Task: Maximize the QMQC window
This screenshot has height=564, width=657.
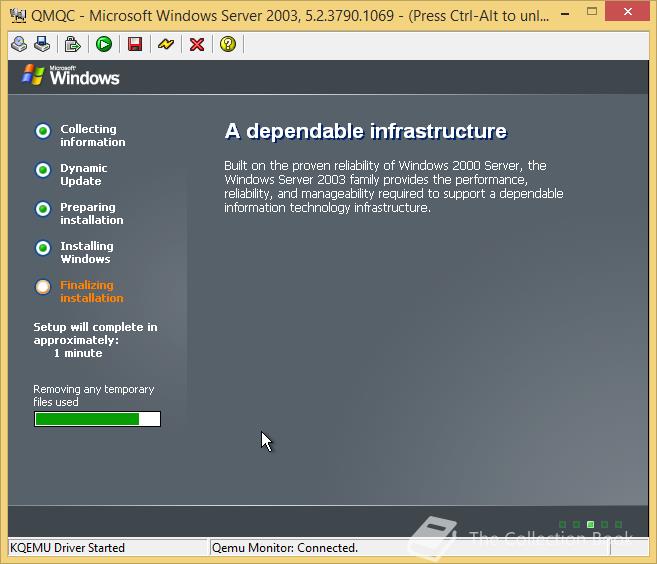Action: [x=592, y=12]
